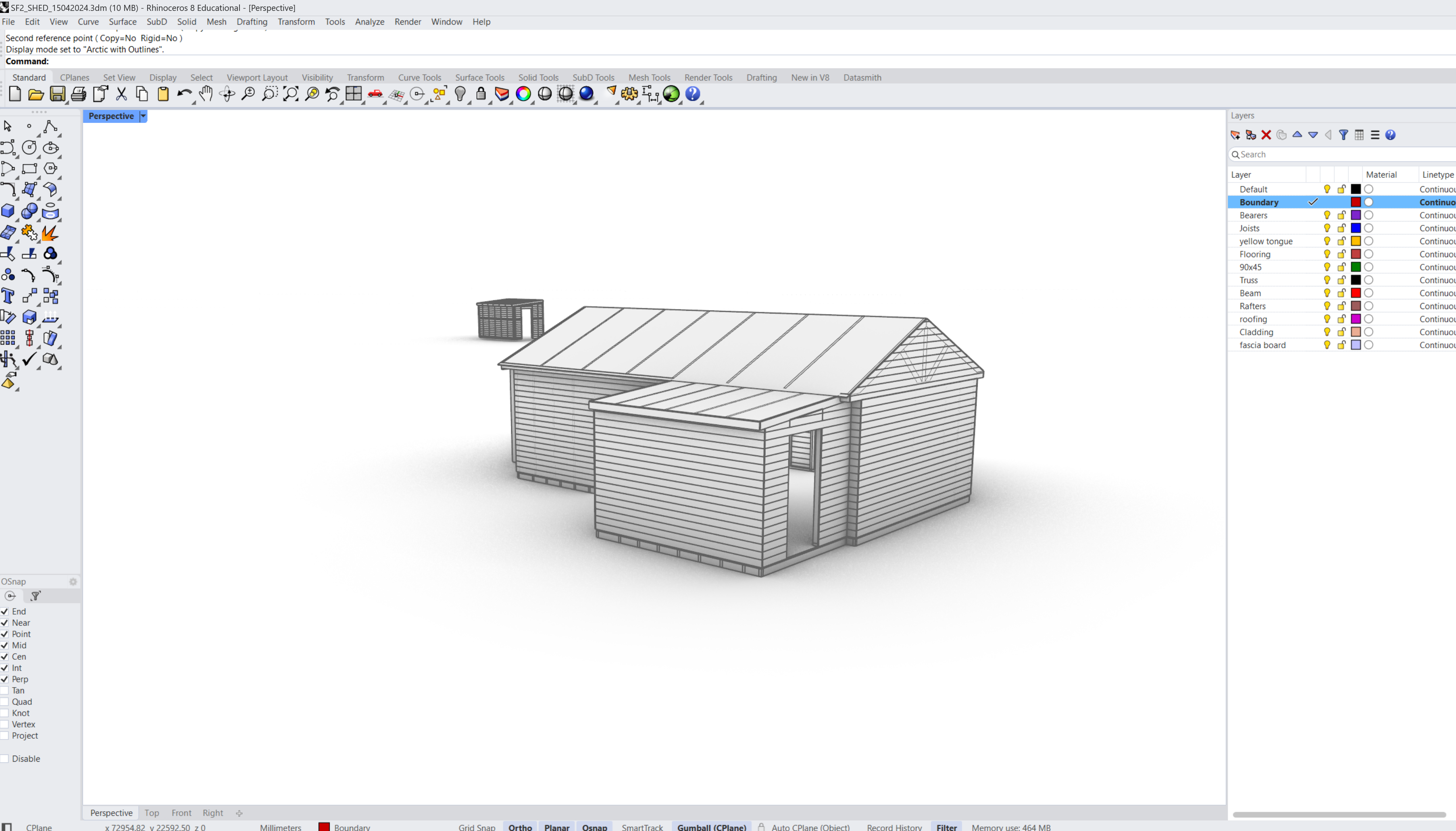The image size is (1456, 831).
Task: Toggle the Grid Snap status button
Action: 476,827
